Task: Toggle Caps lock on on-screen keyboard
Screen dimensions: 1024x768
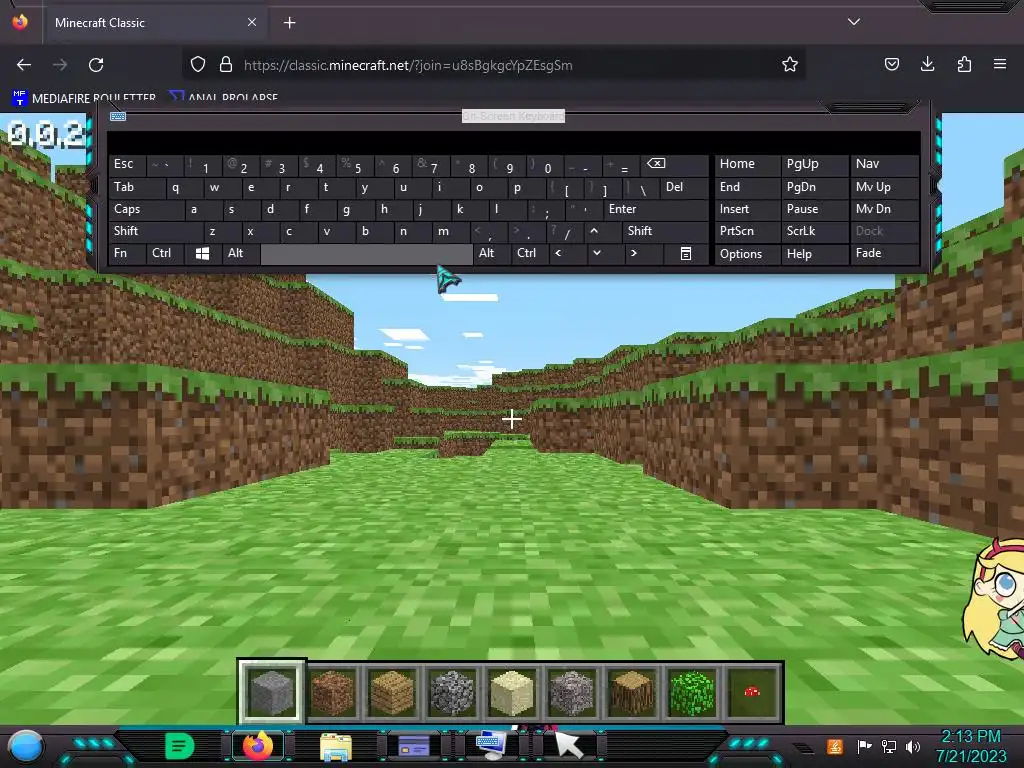Action: pos(145,209)
